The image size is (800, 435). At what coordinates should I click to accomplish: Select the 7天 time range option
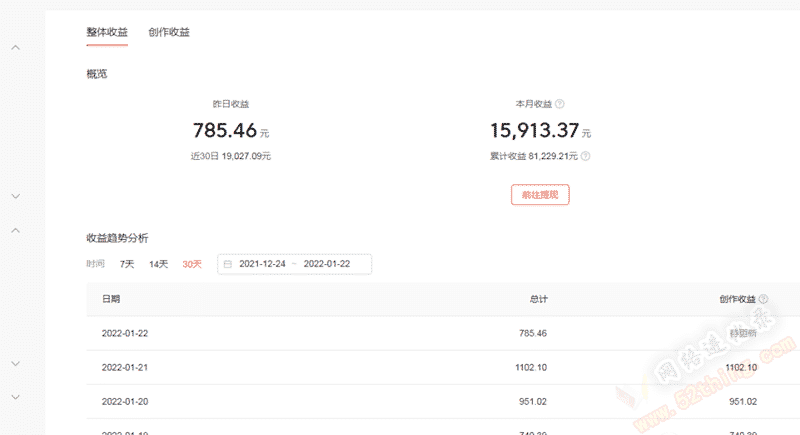pos(127,264)
